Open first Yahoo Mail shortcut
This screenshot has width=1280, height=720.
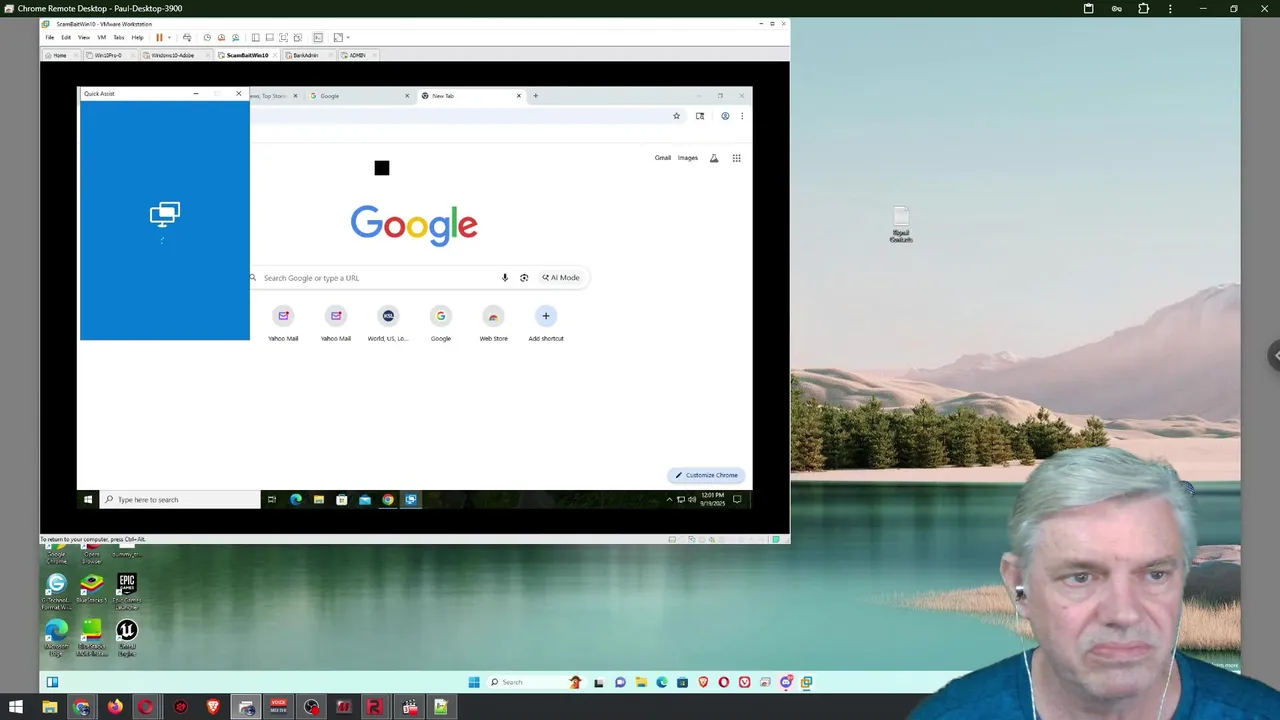[283, 323]
